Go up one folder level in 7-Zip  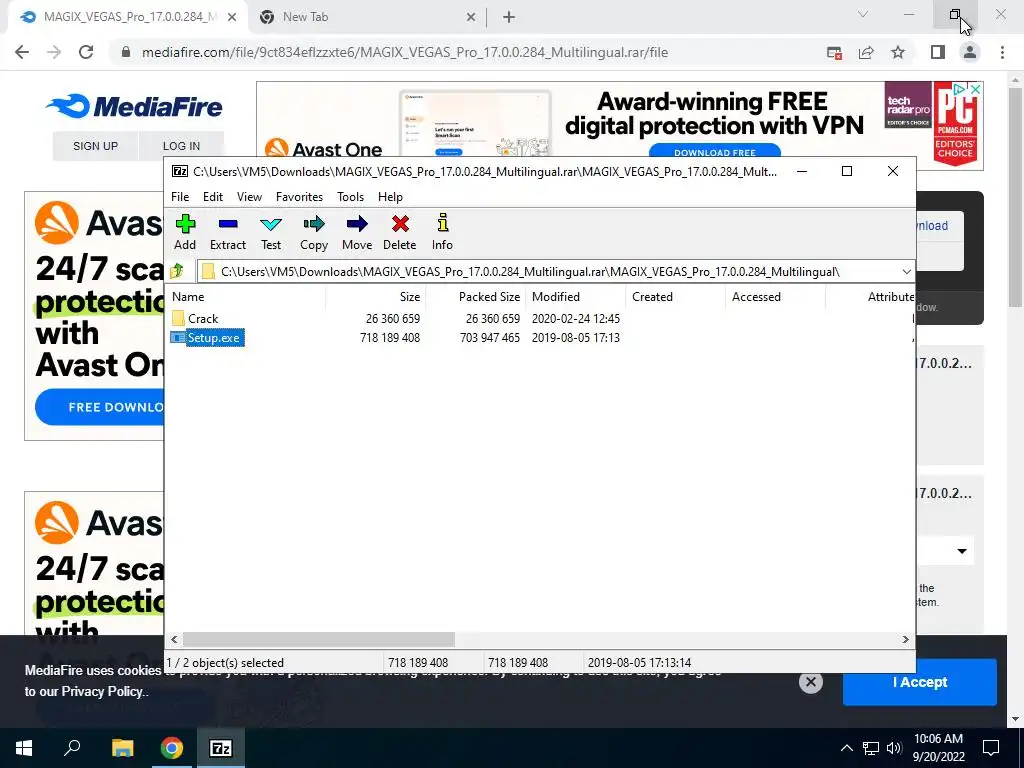coord(177,271)
